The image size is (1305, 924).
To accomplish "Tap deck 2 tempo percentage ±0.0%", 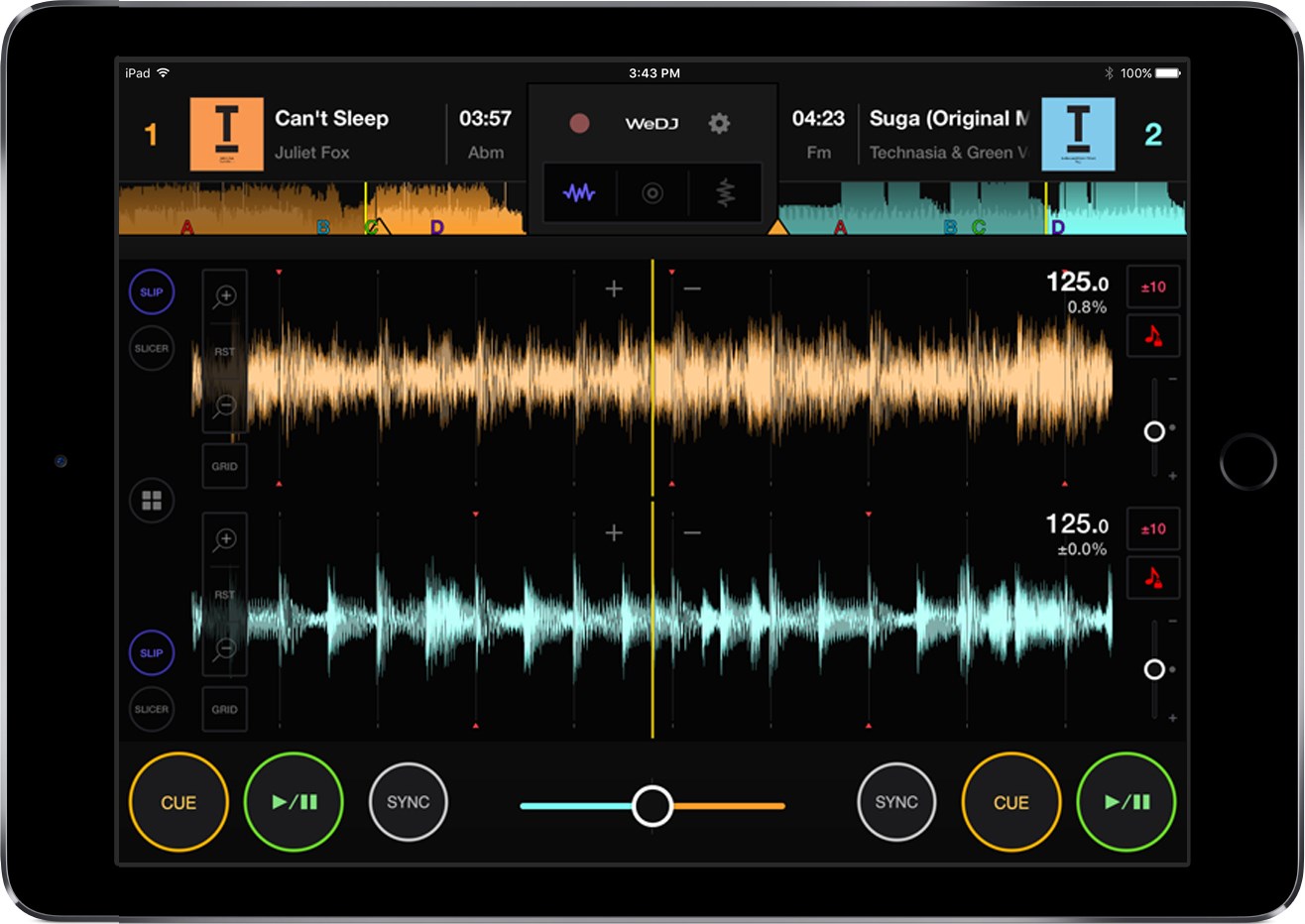I will point(1082,549).
